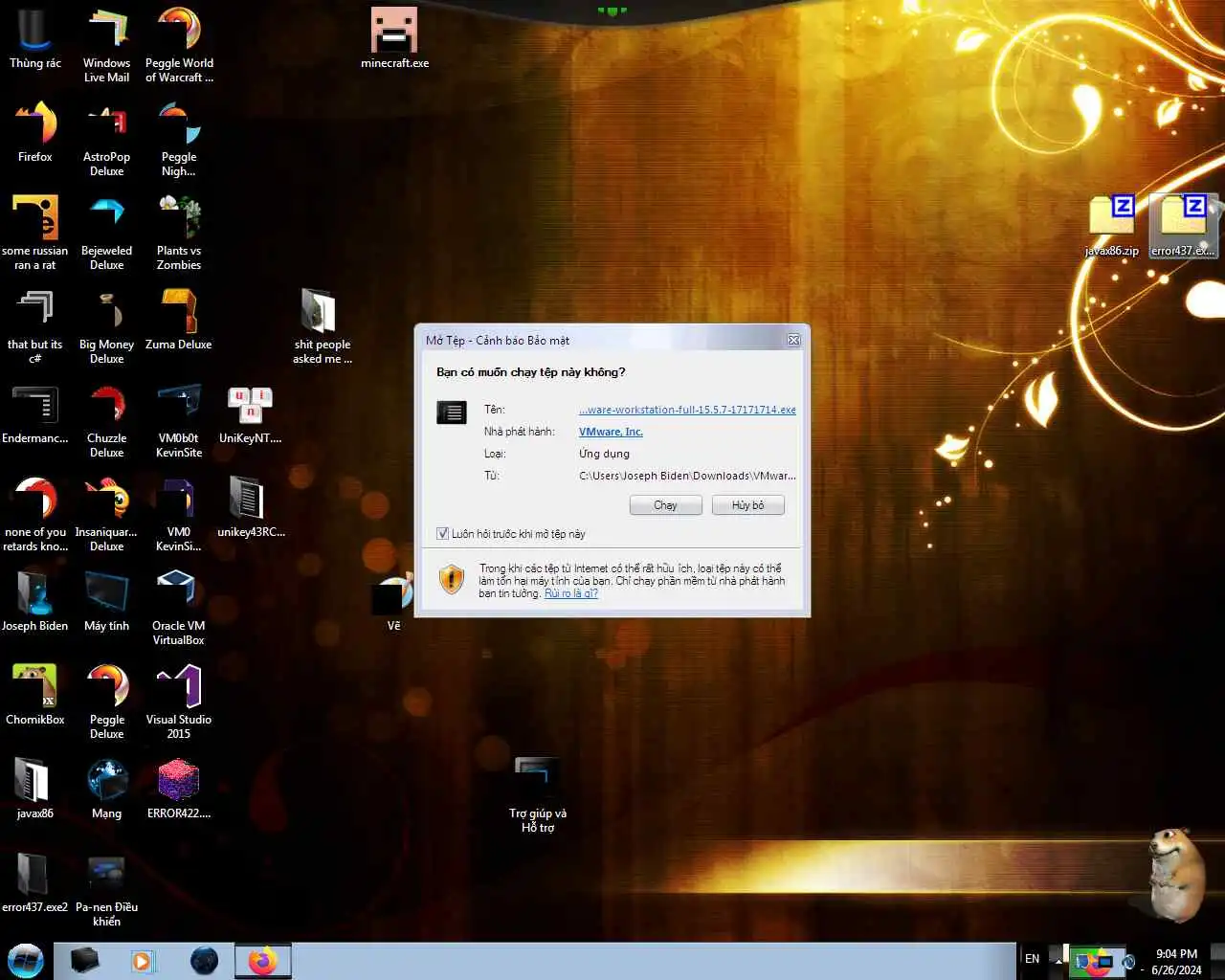Select the Pa-nen Điều khiển control panel icon
1225x980 pixels.
[106, 891]
